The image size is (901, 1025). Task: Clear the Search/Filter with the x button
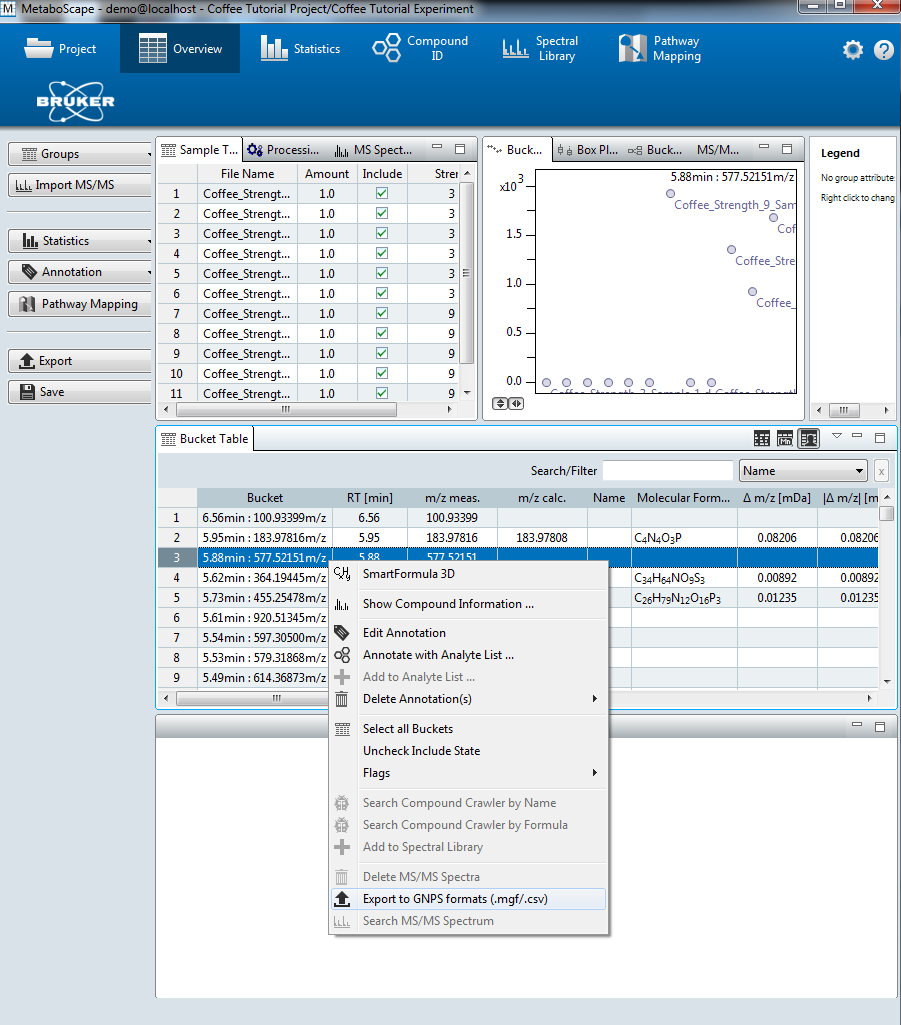coord(881,471)
